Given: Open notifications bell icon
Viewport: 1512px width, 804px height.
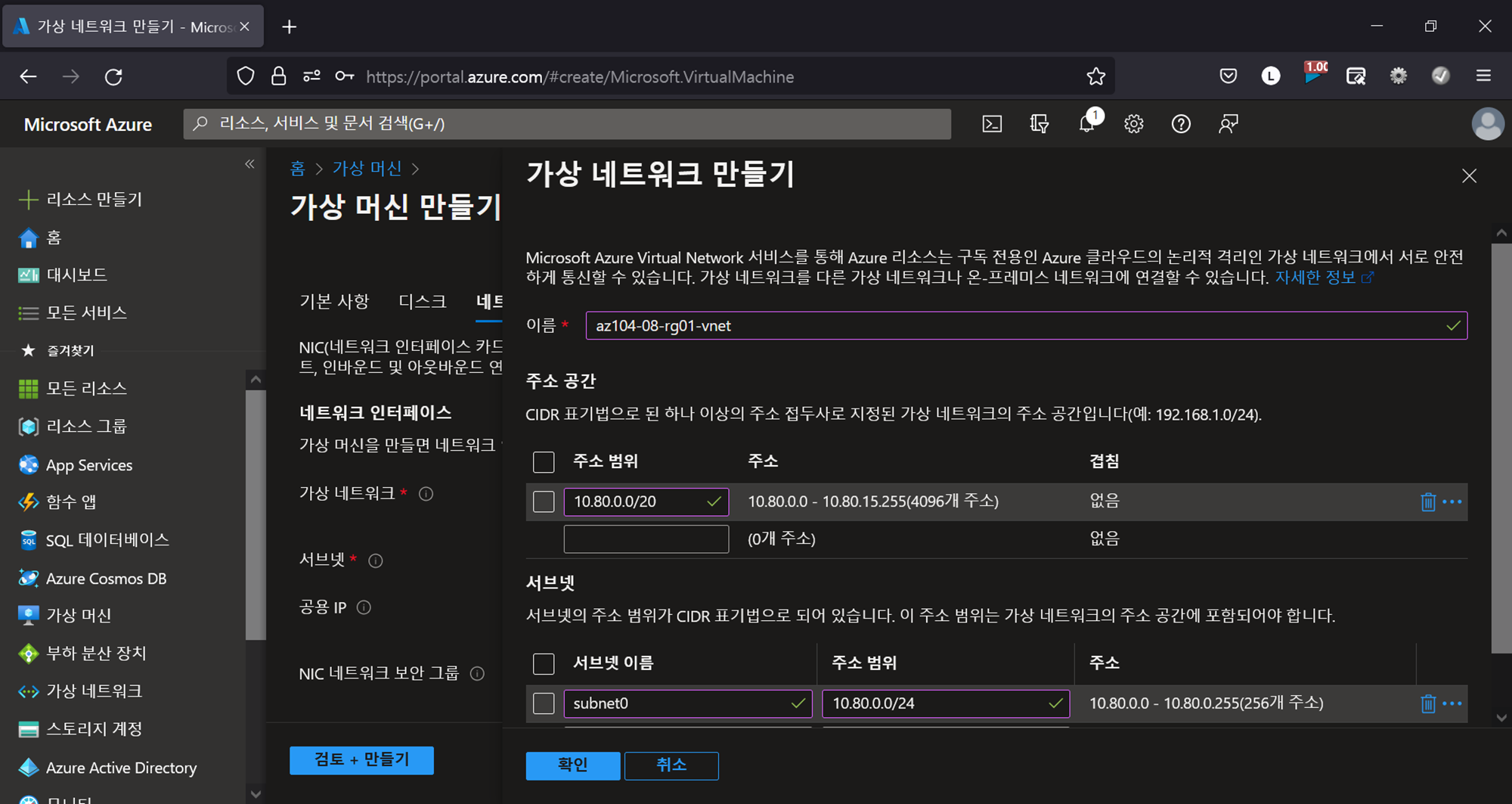Looking at the screenshot, I should click(x=1087, y=123).
